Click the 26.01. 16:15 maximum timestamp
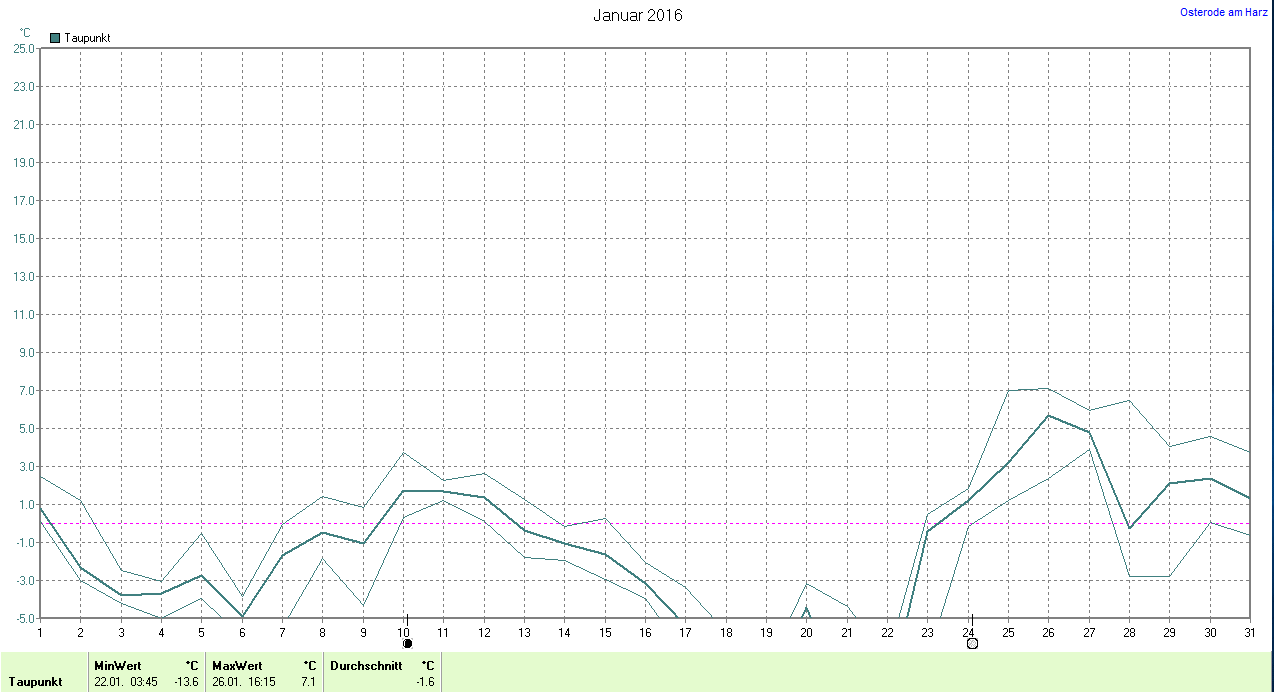The image size is (1274, 692). [243, 682]
